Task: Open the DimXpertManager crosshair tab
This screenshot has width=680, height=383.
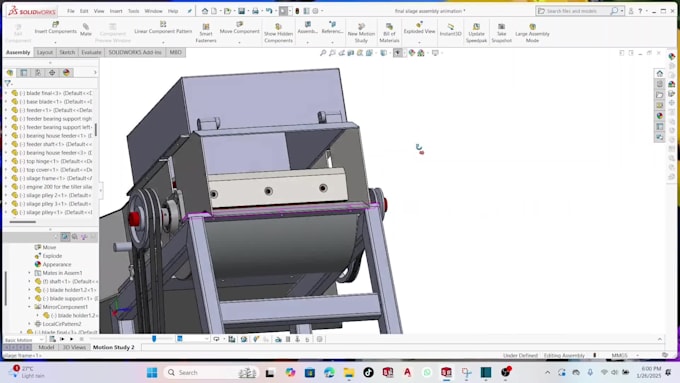Action: [x=52, y=72]
